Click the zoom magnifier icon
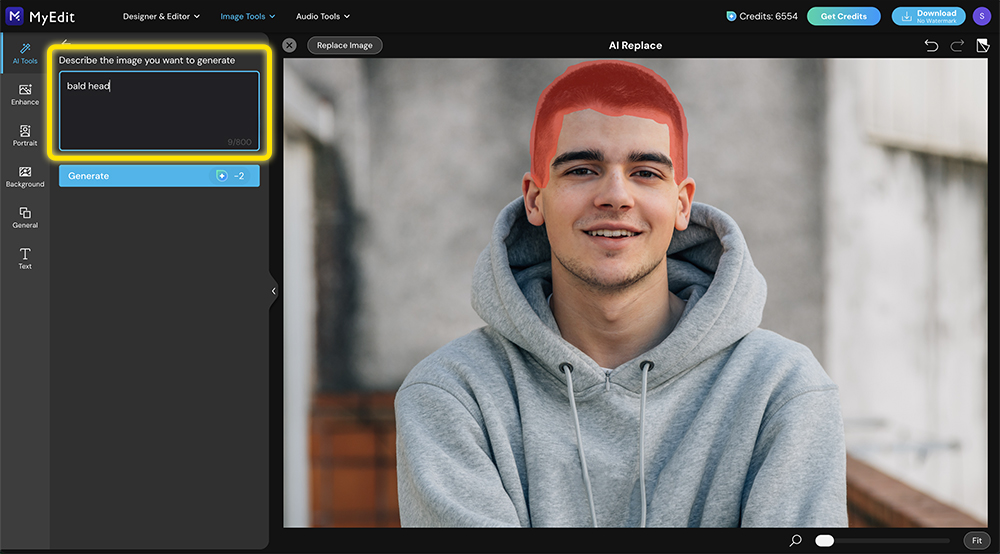1000x554 pixels. 795,540
